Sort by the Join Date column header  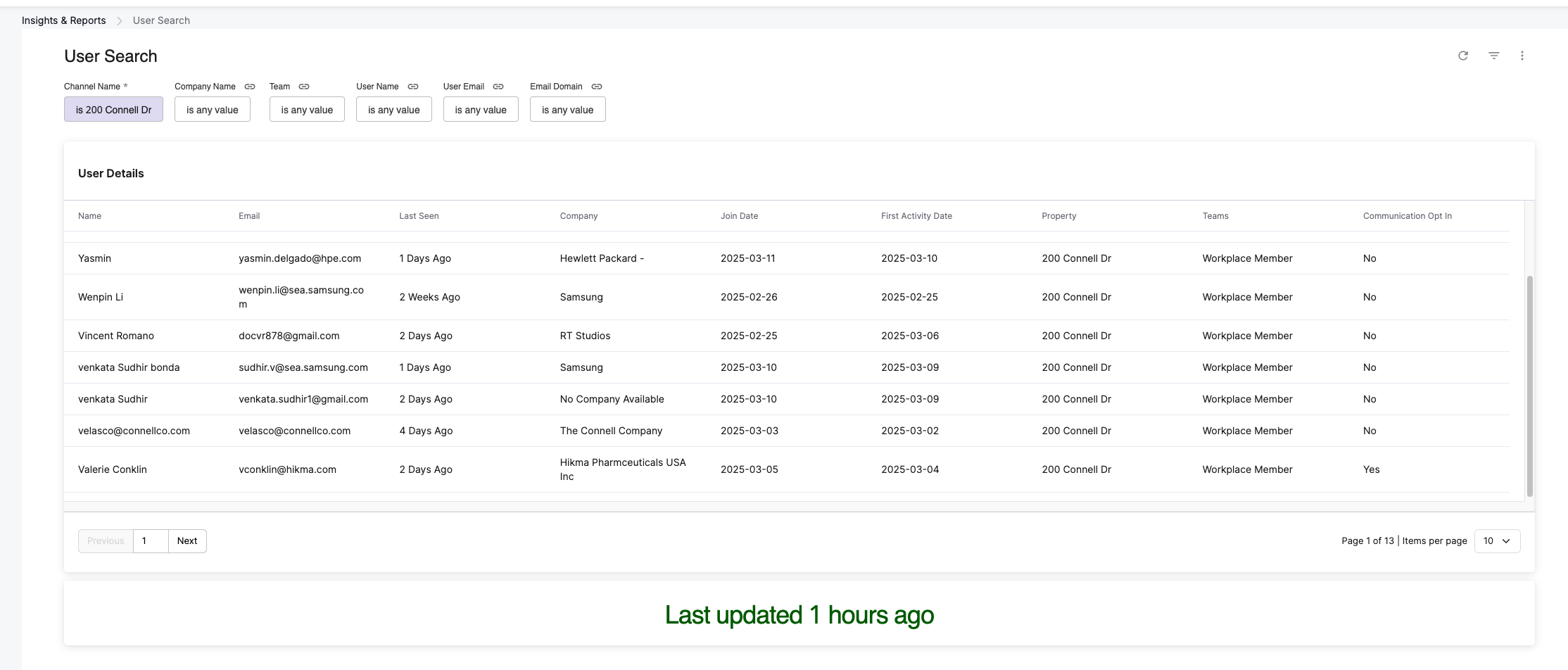(739, 216)
